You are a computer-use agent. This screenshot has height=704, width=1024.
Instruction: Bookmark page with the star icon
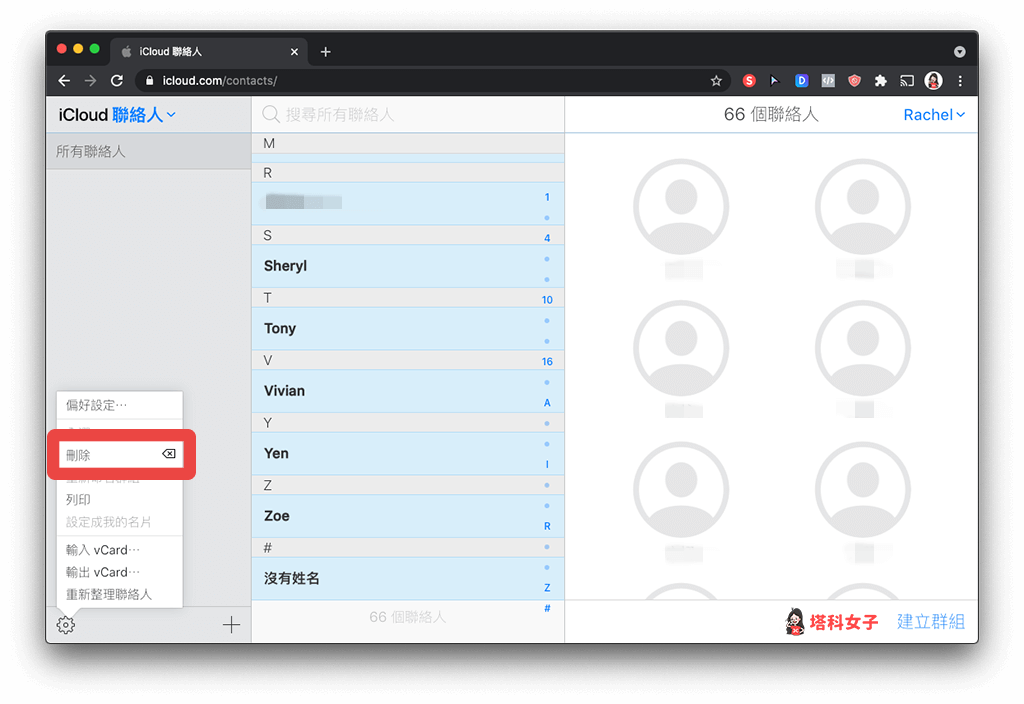[x=716, y=81]
